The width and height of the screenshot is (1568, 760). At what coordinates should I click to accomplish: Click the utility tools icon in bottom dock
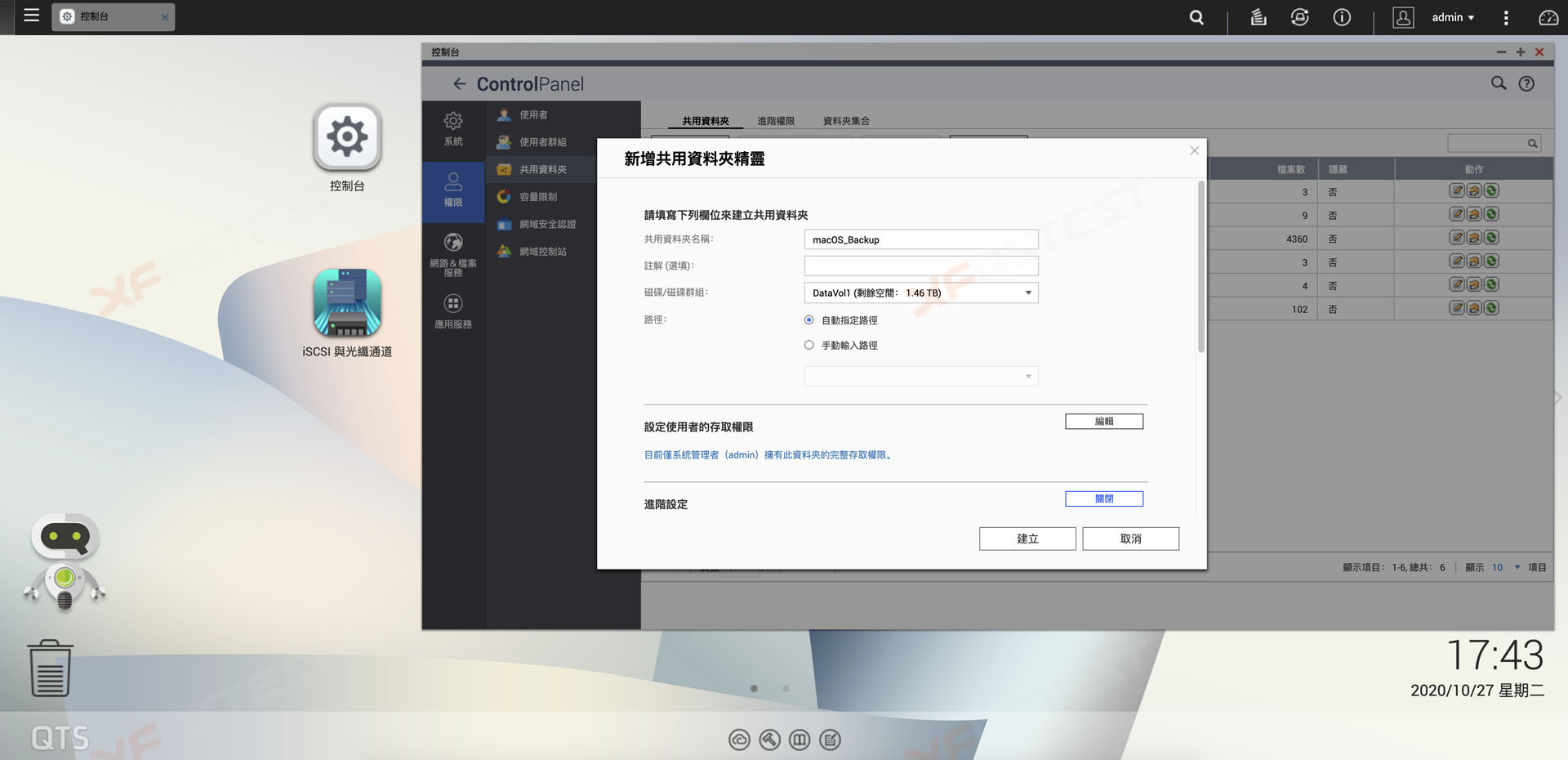(769, 740)
